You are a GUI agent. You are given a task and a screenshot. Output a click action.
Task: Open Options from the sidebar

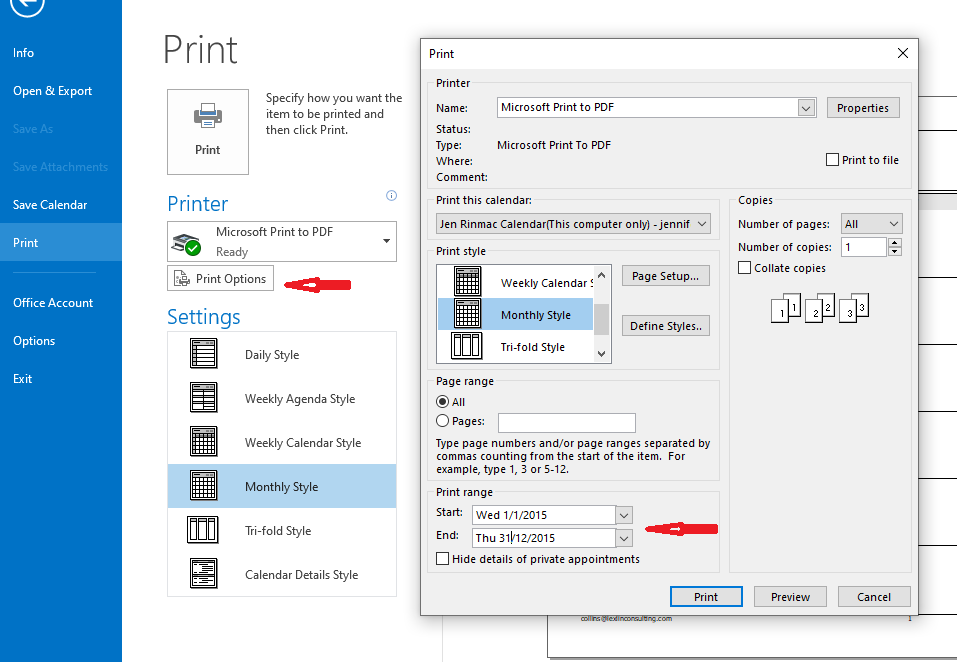[34, 341]
